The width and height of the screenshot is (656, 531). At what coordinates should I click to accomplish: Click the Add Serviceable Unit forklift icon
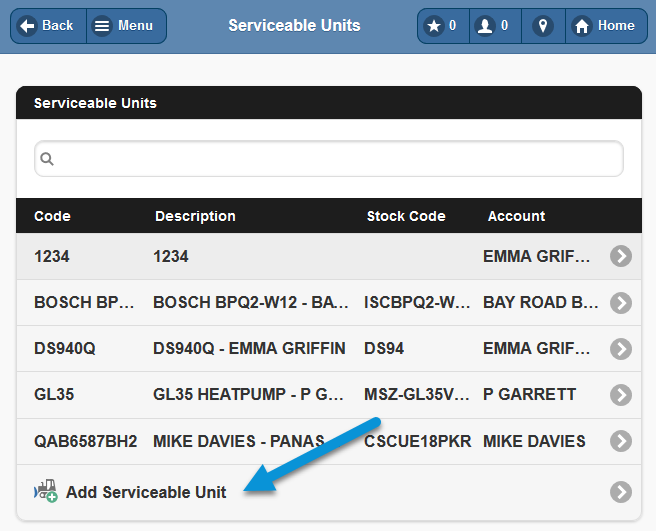46,491
